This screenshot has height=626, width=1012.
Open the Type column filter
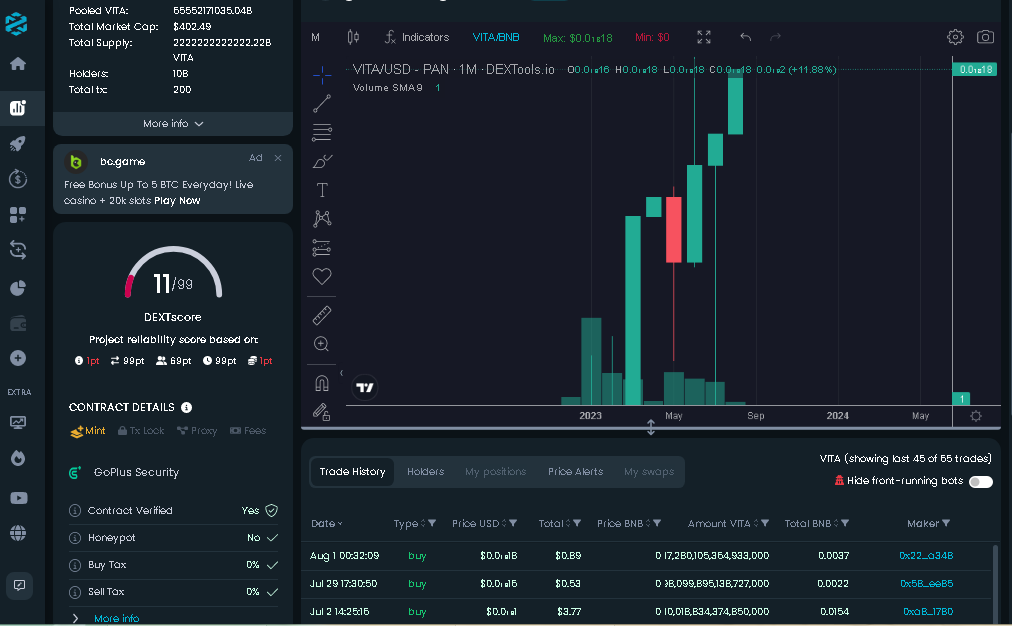[432, 523]
